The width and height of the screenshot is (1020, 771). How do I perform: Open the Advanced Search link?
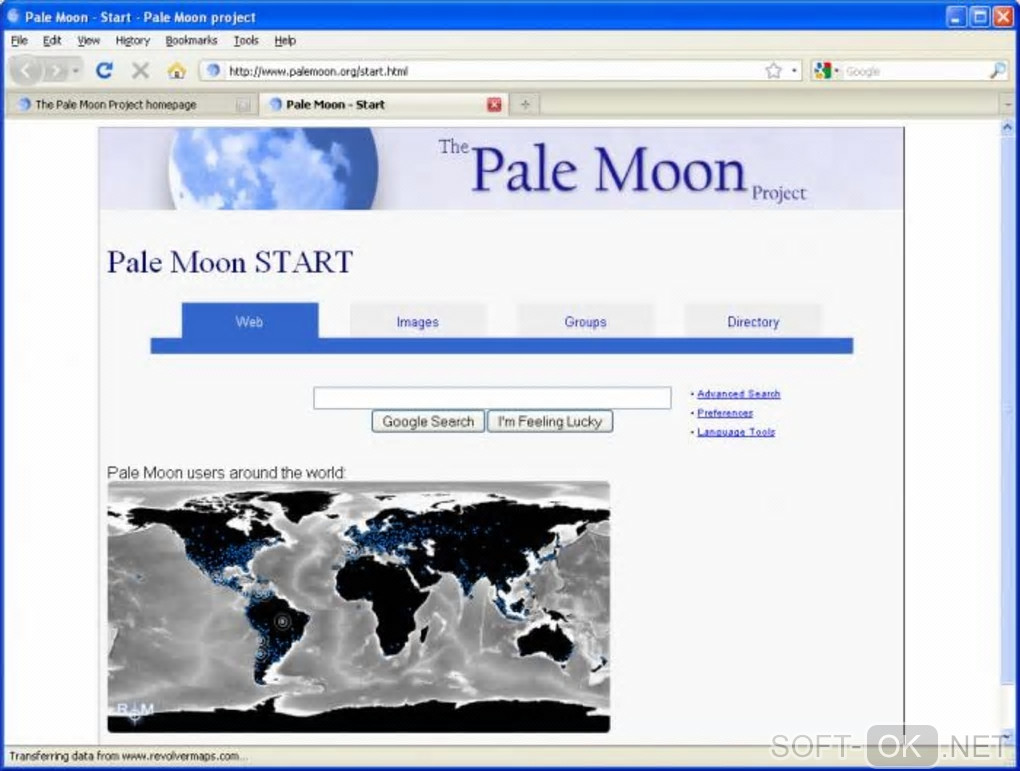[738, 394]
